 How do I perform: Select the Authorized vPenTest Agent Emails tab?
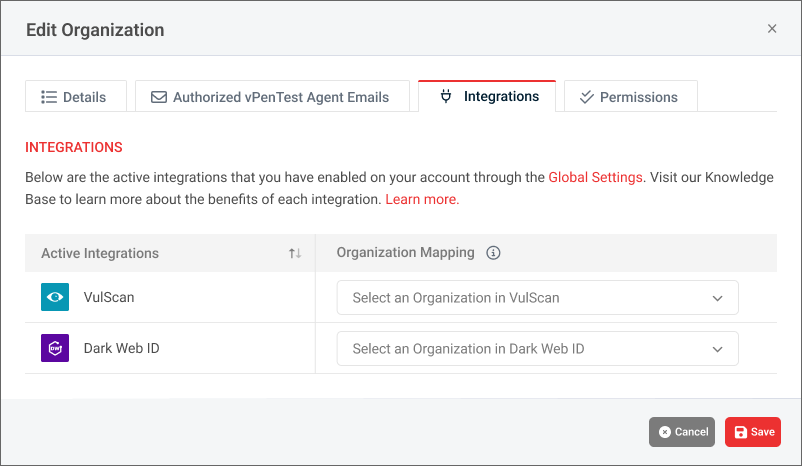click(272, 97)
